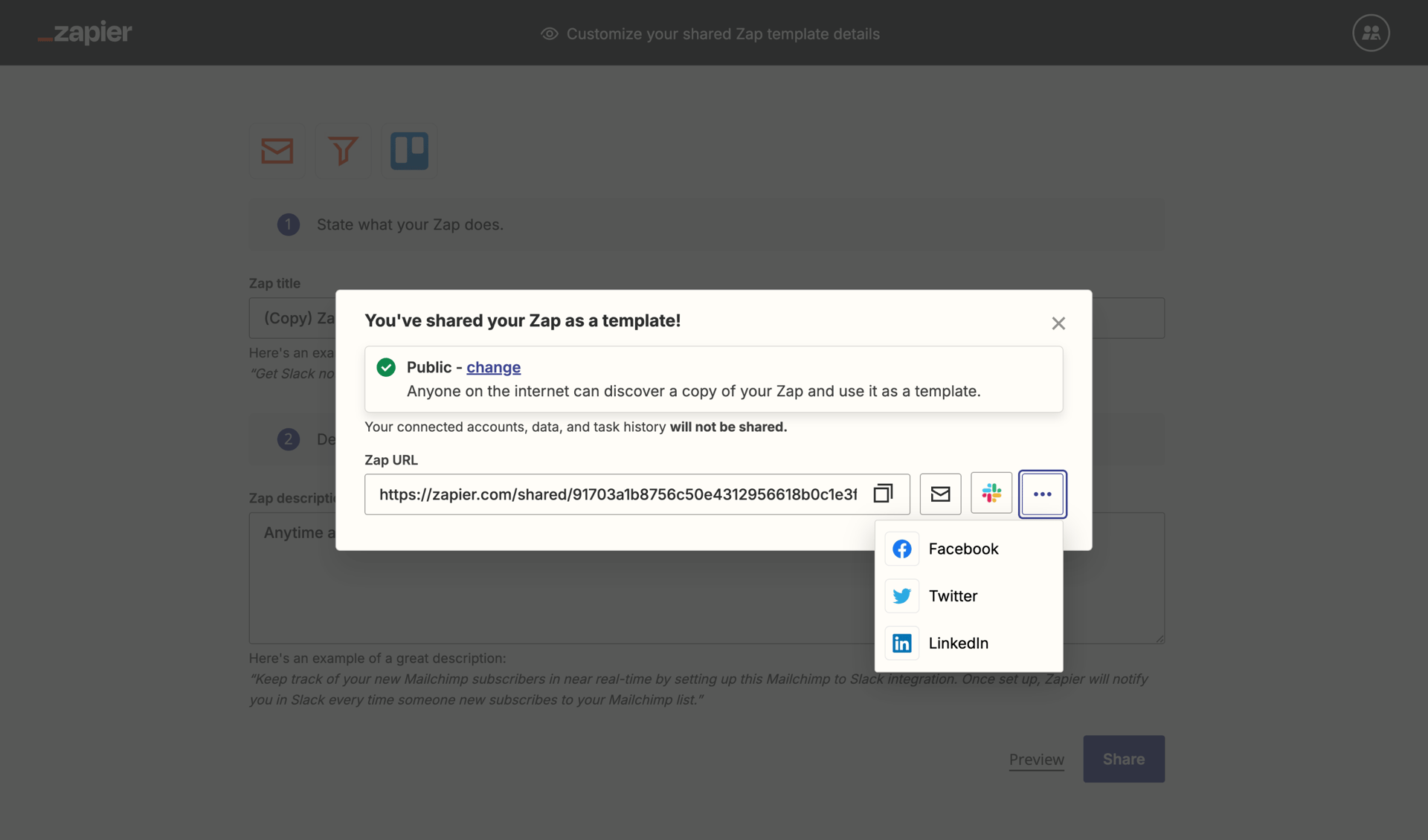Select Facebook from the share menu
Image resolution: width=1428 pixels, height=840 pixels.
pos(963,549)
